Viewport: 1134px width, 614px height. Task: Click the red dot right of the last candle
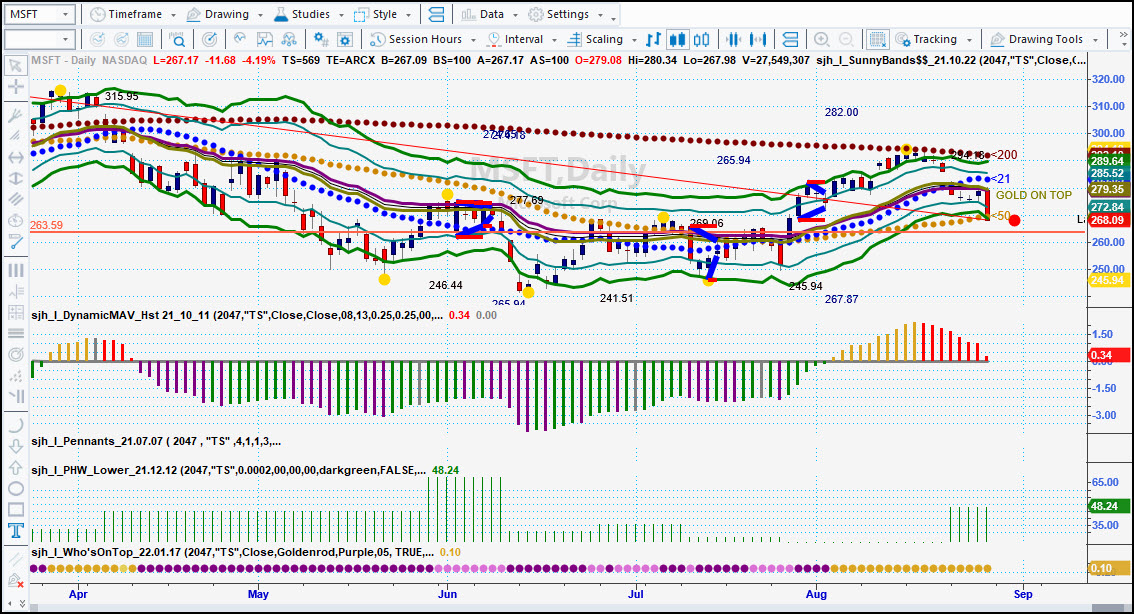[x=1015, y=221]
